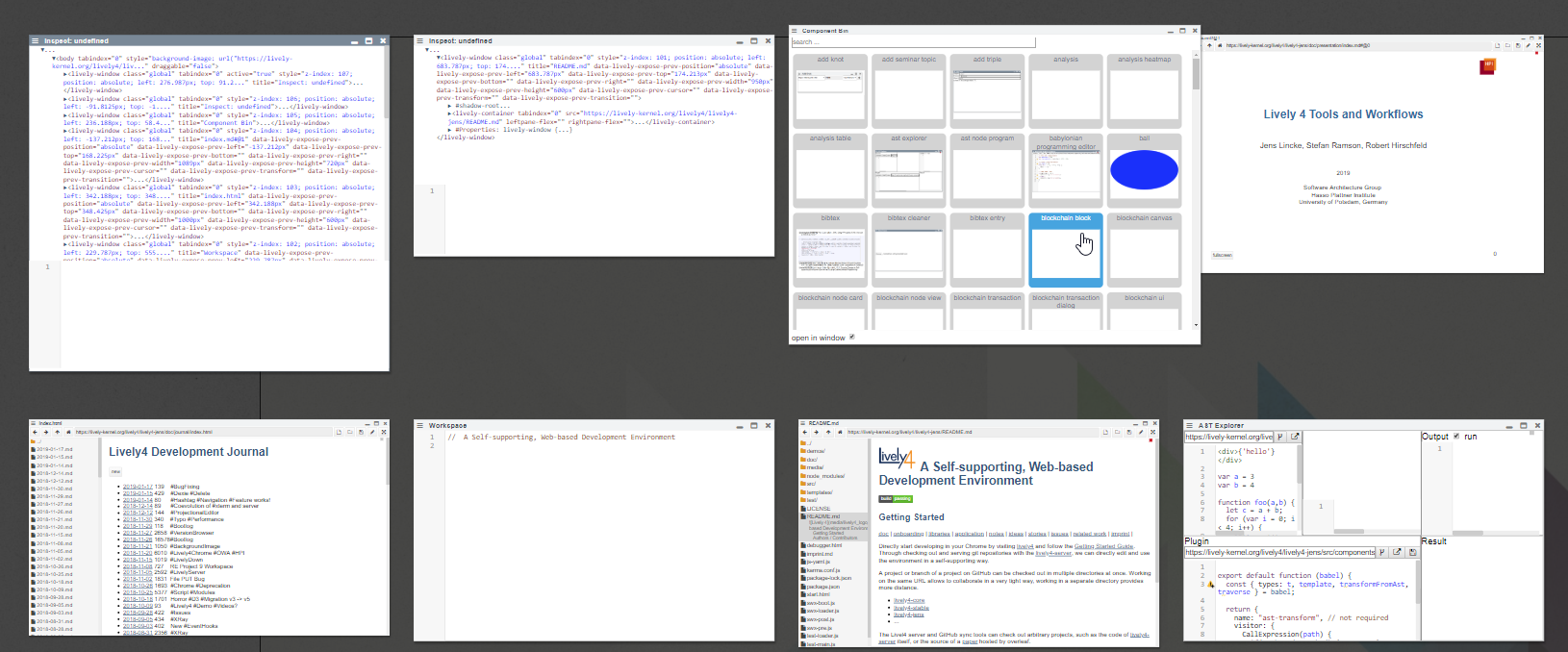Click the 'new' button in Development Journal

[x=115, y=471]
